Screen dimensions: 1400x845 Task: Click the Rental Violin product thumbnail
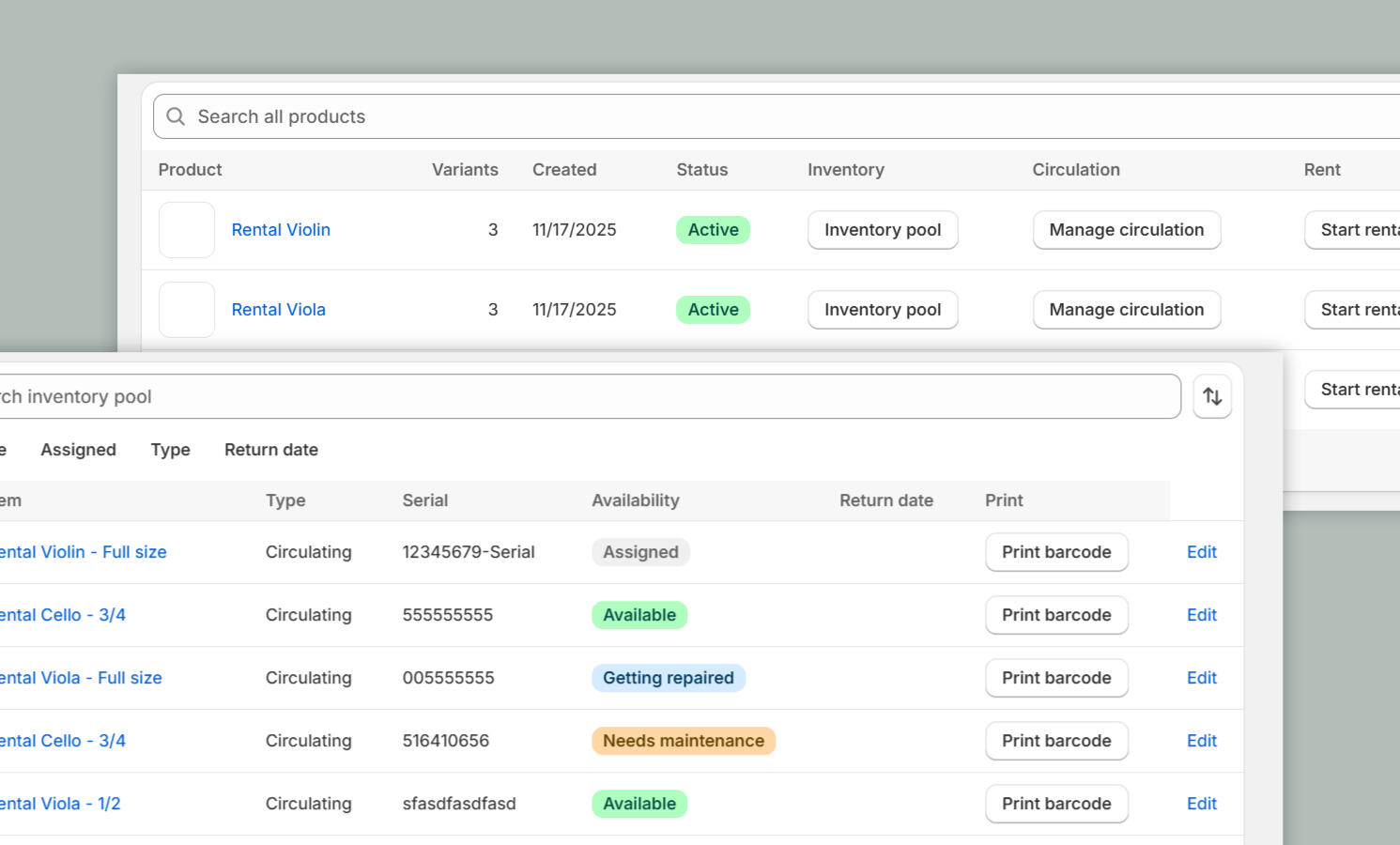coord(187,230)
